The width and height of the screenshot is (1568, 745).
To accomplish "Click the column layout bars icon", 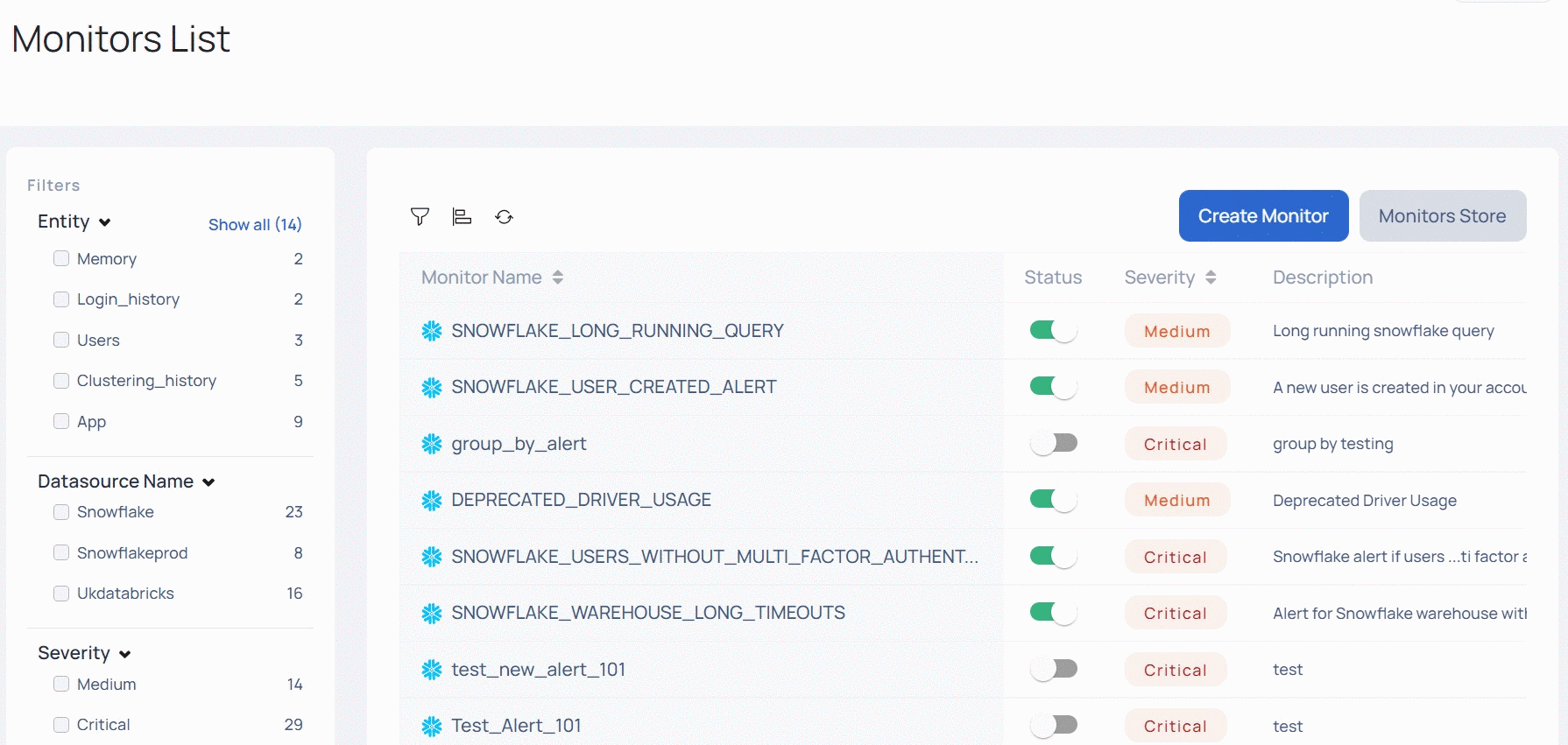I will click(462, 216).
